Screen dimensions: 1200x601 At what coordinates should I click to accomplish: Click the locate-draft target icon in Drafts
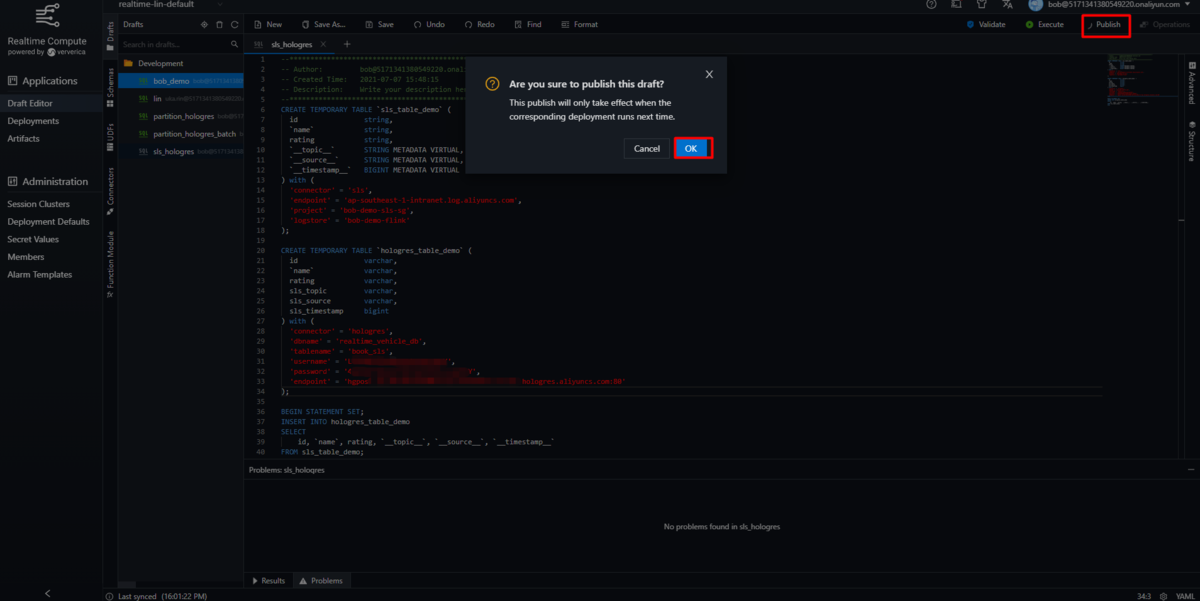[205, 24]
